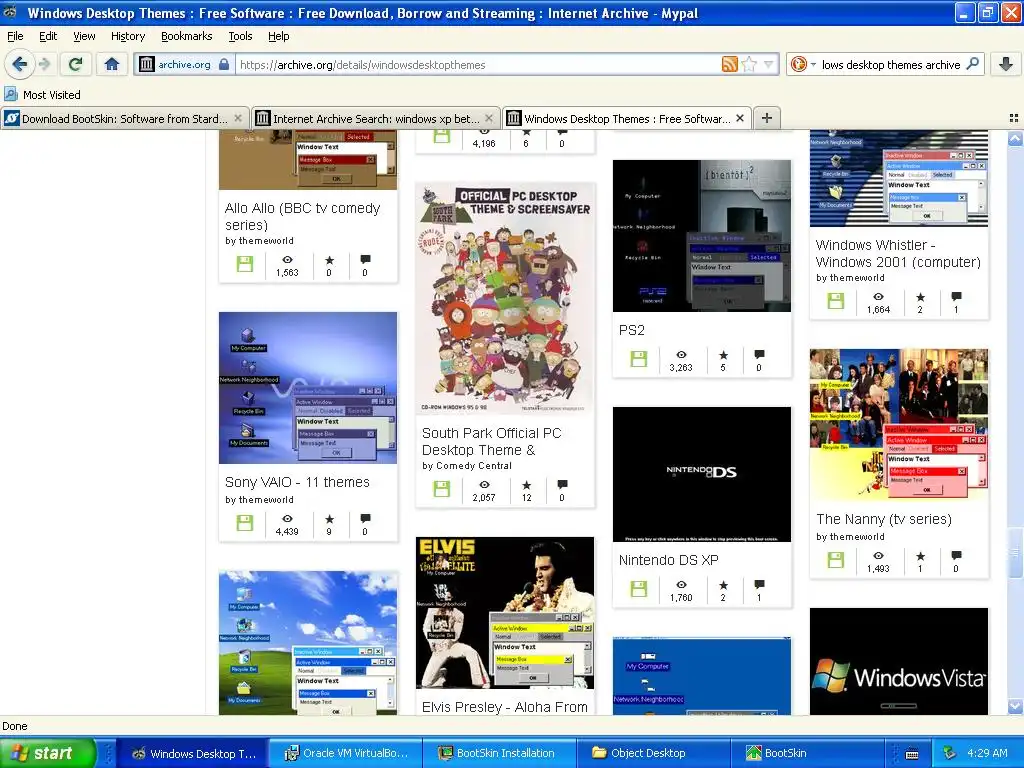Click the software disk icon for South Park
Image resolution: width=1024 pixels, height=768 pixels.
442,489
